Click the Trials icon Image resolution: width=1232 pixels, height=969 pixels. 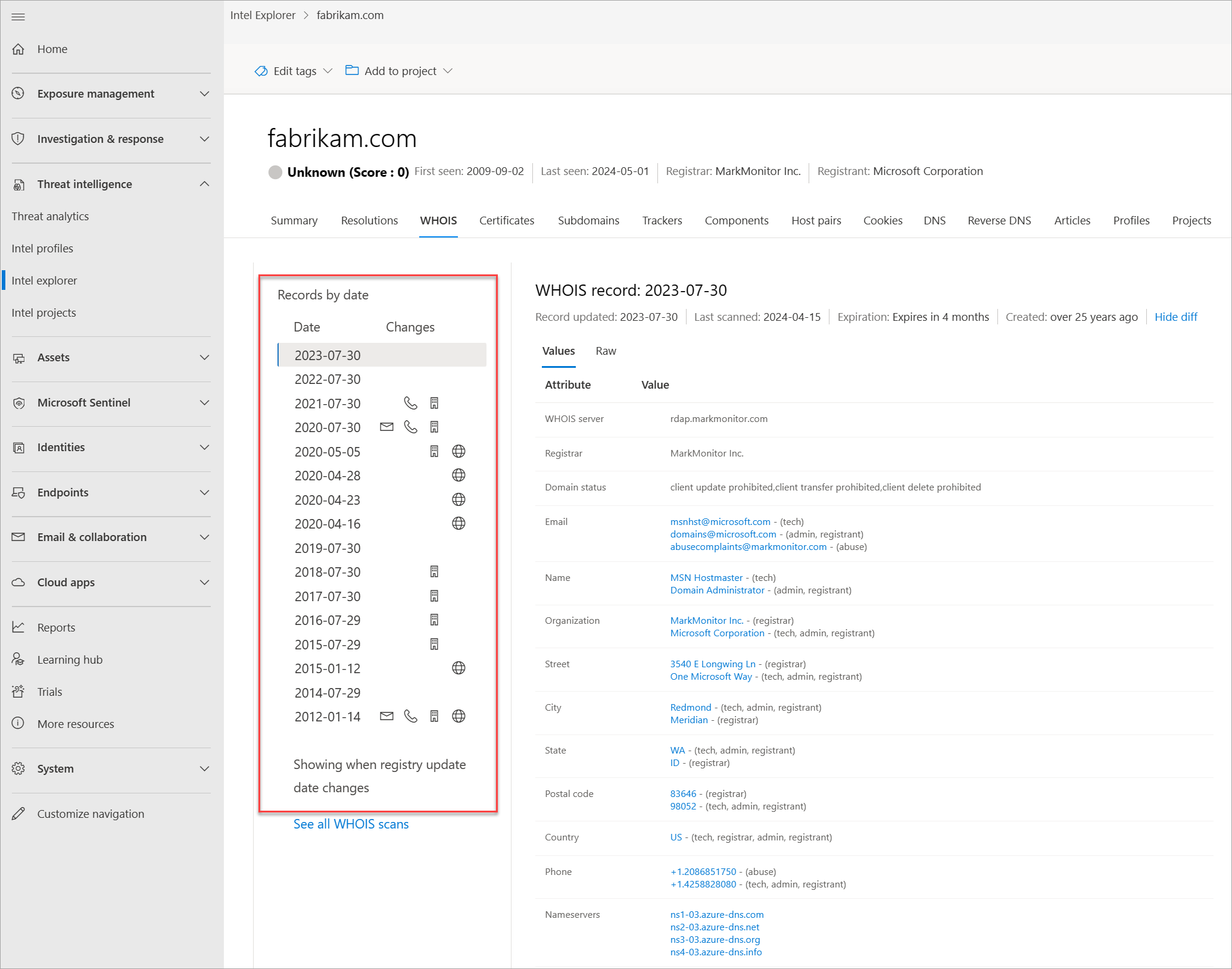click(x=18, y=692)
